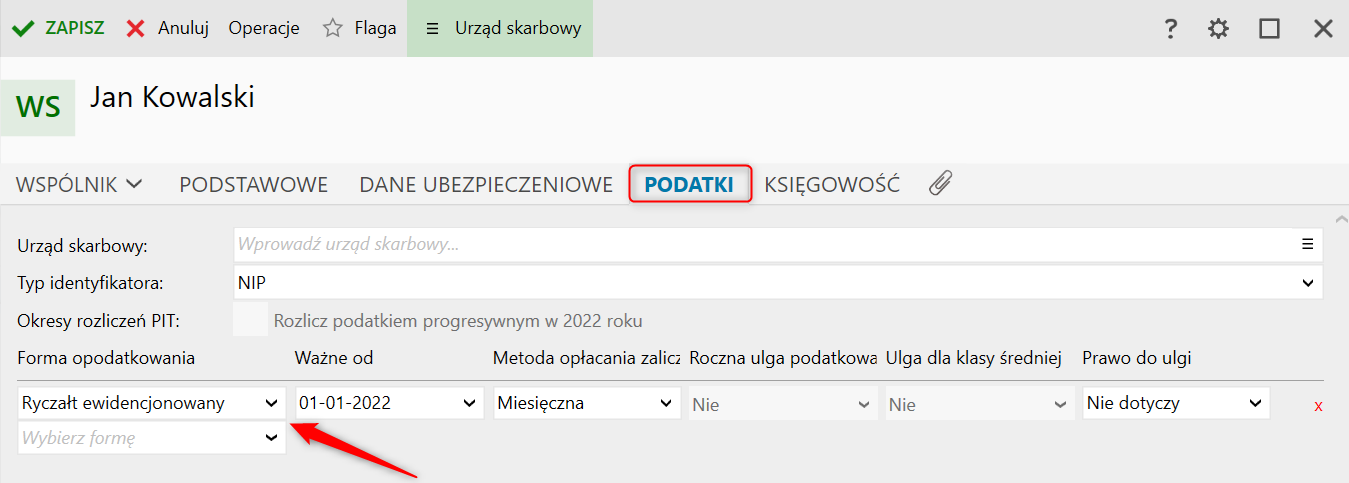
Task: Open the Roczna ulga podatkowa dropdown
Action: click(x=783, y=405)
